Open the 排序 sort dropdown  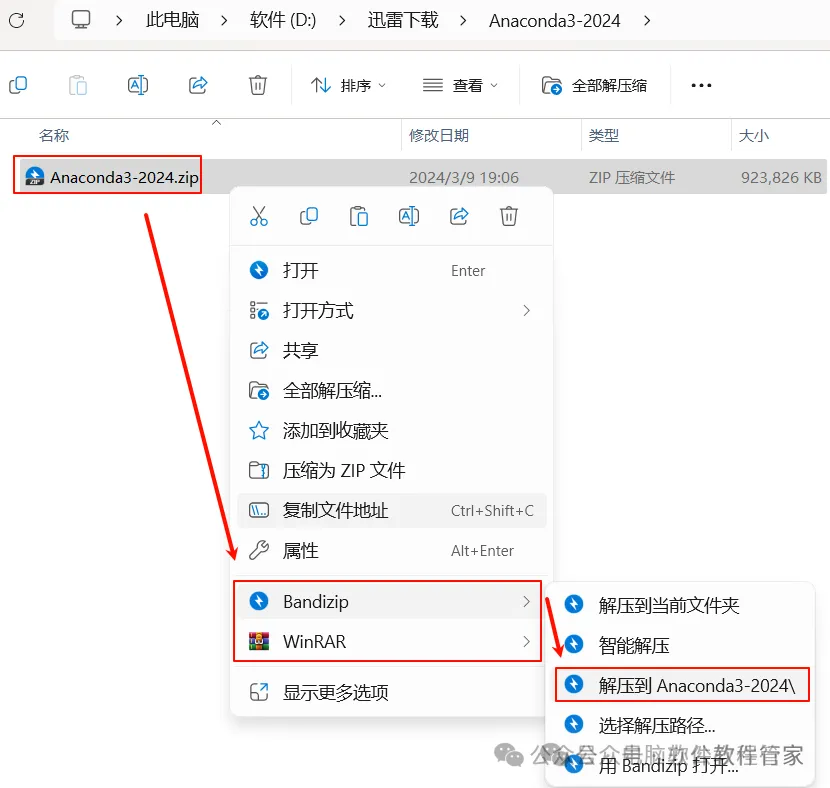348,85
